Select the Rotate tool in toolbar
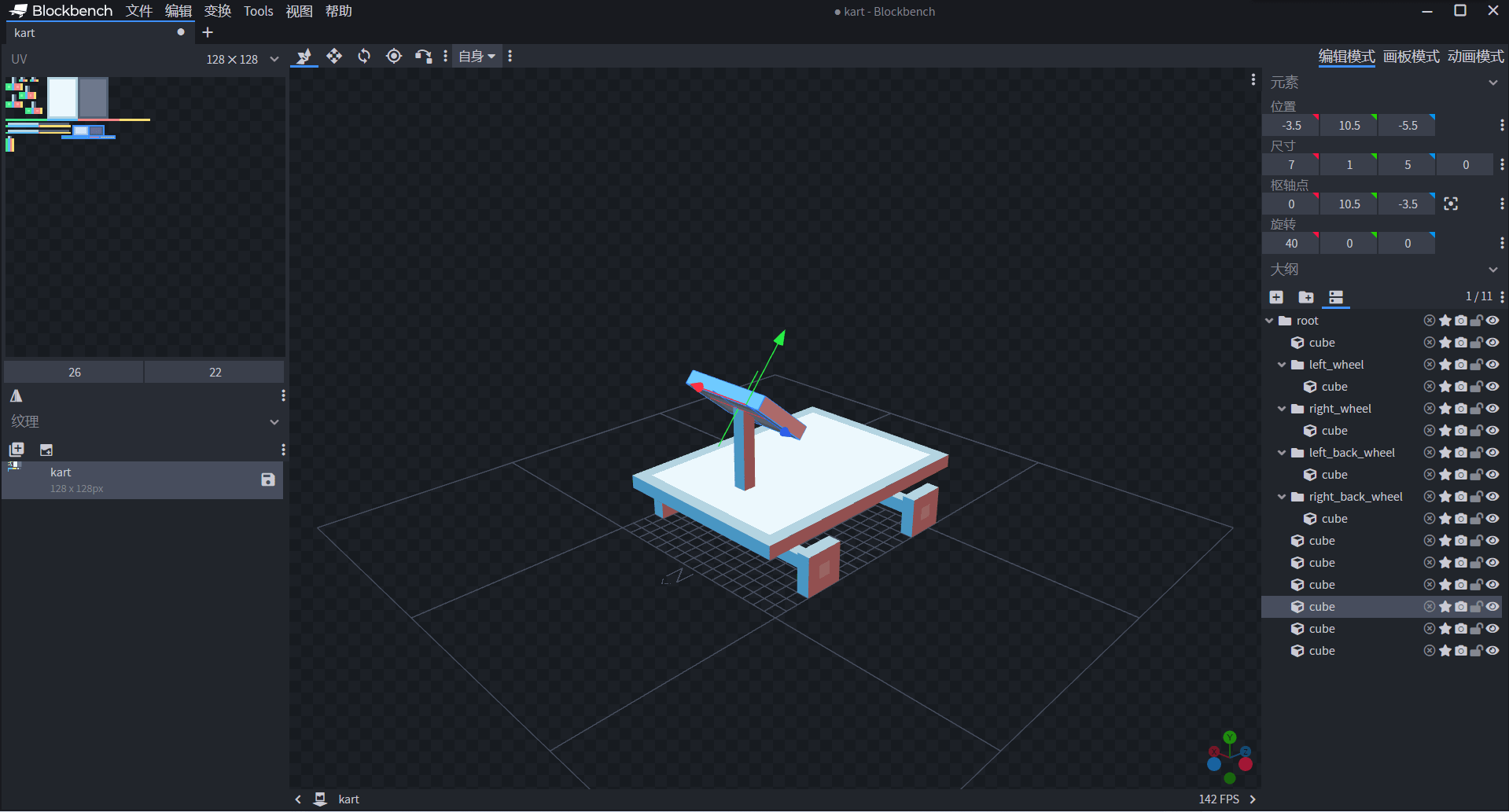The width and height of the screenshot is (1509, 812). coord(364,56)
